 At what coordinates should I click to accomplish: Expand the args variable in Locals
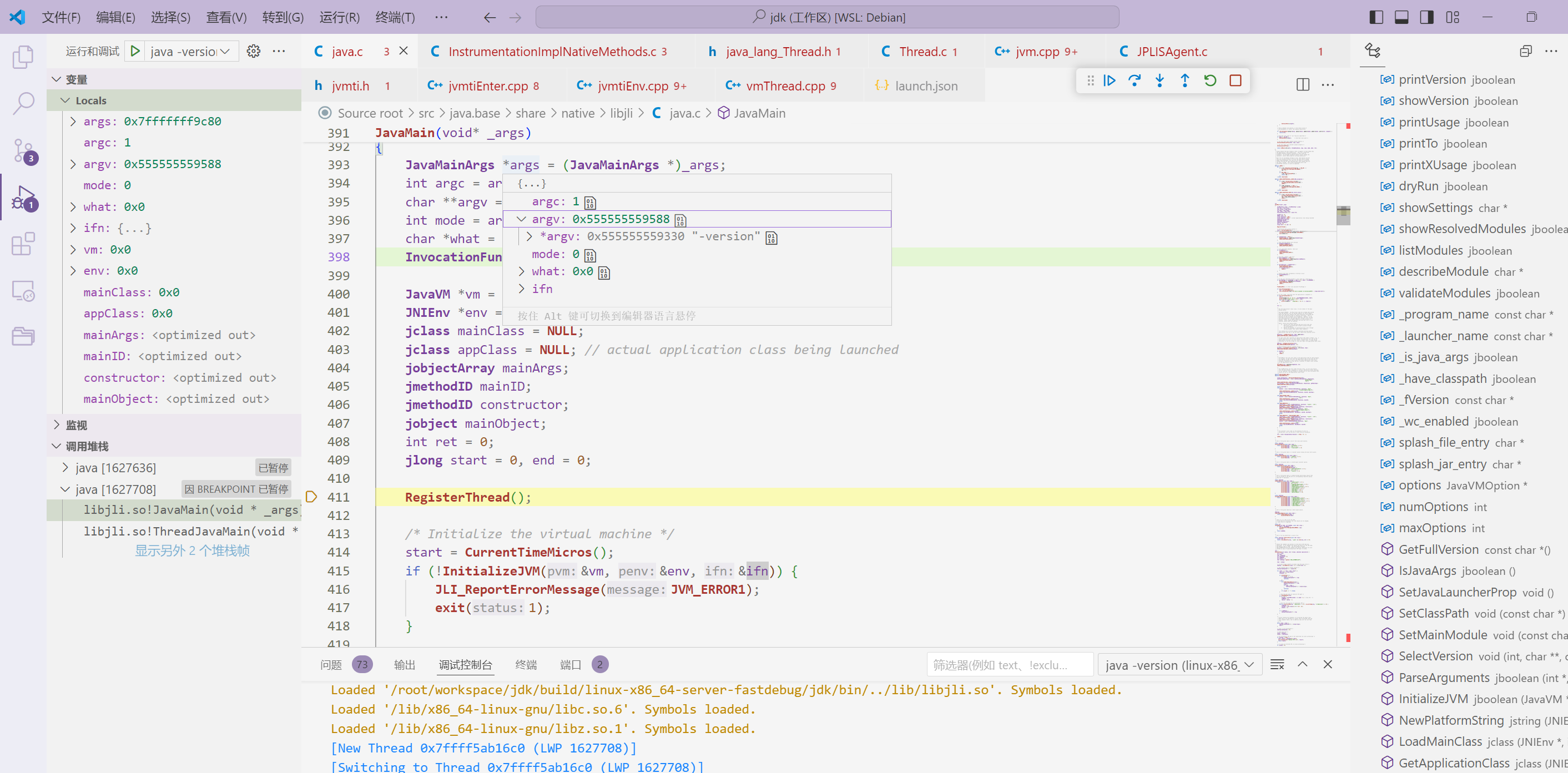(73, 121)
